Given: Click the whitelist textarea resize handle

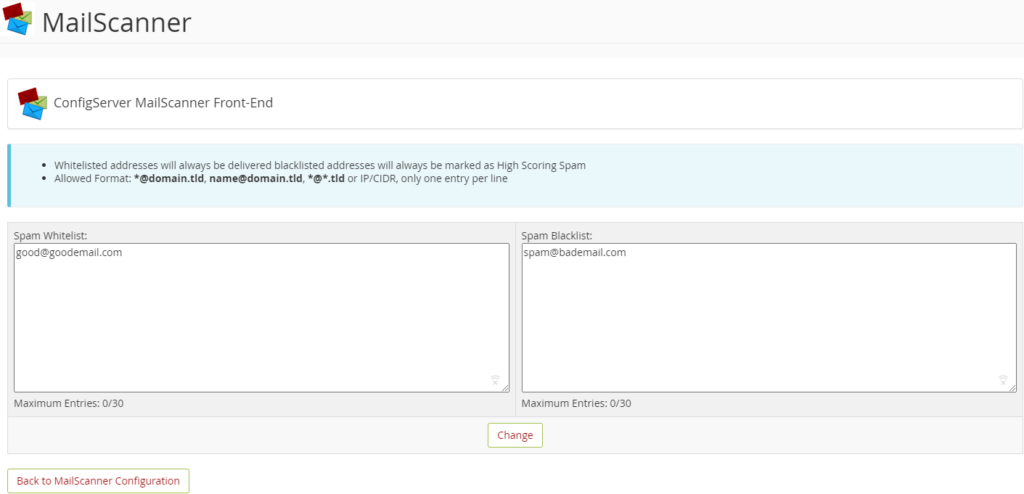Looking at the screenshot, I should pos(505,388).
